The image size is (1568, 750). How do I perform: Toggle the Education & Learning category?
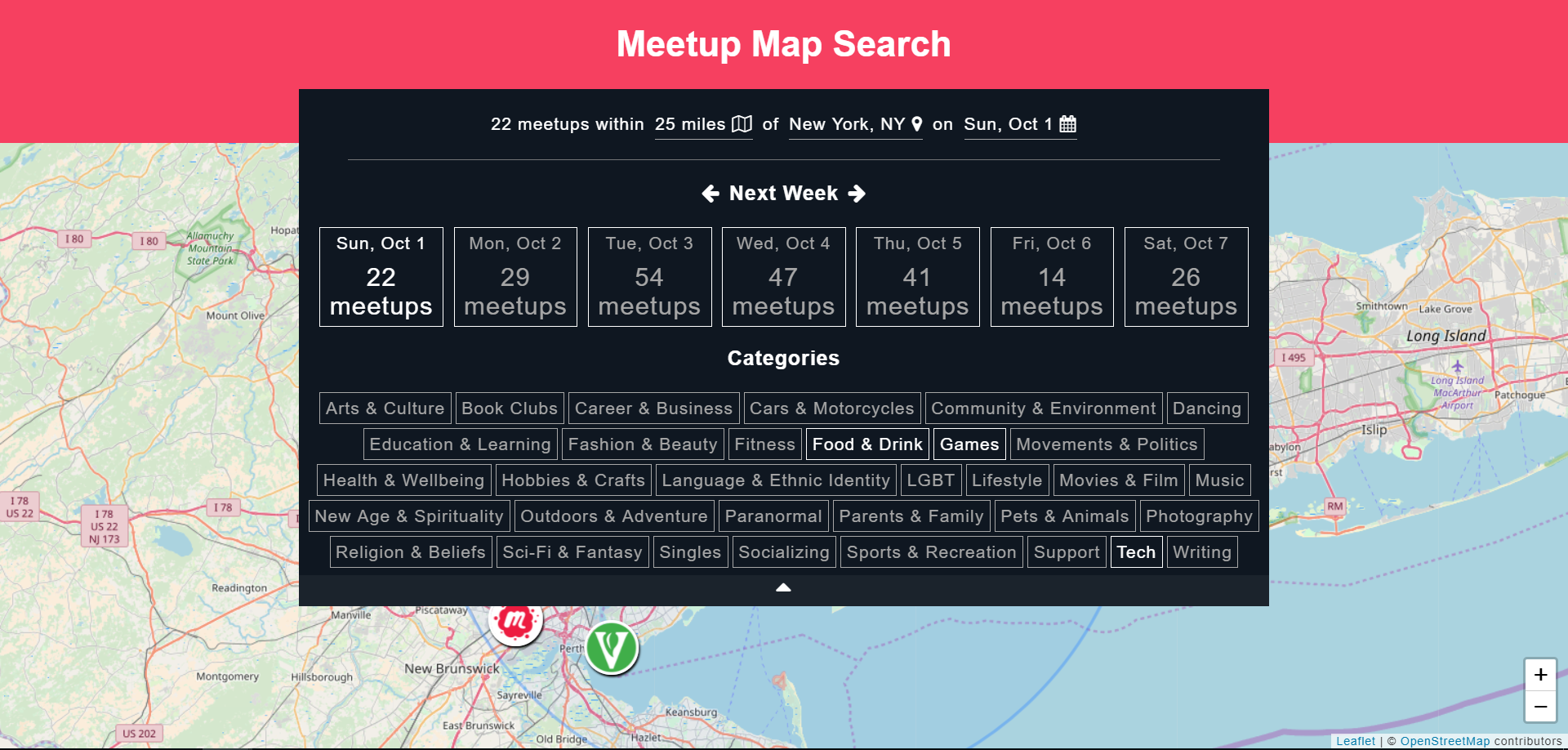(461, 444)
